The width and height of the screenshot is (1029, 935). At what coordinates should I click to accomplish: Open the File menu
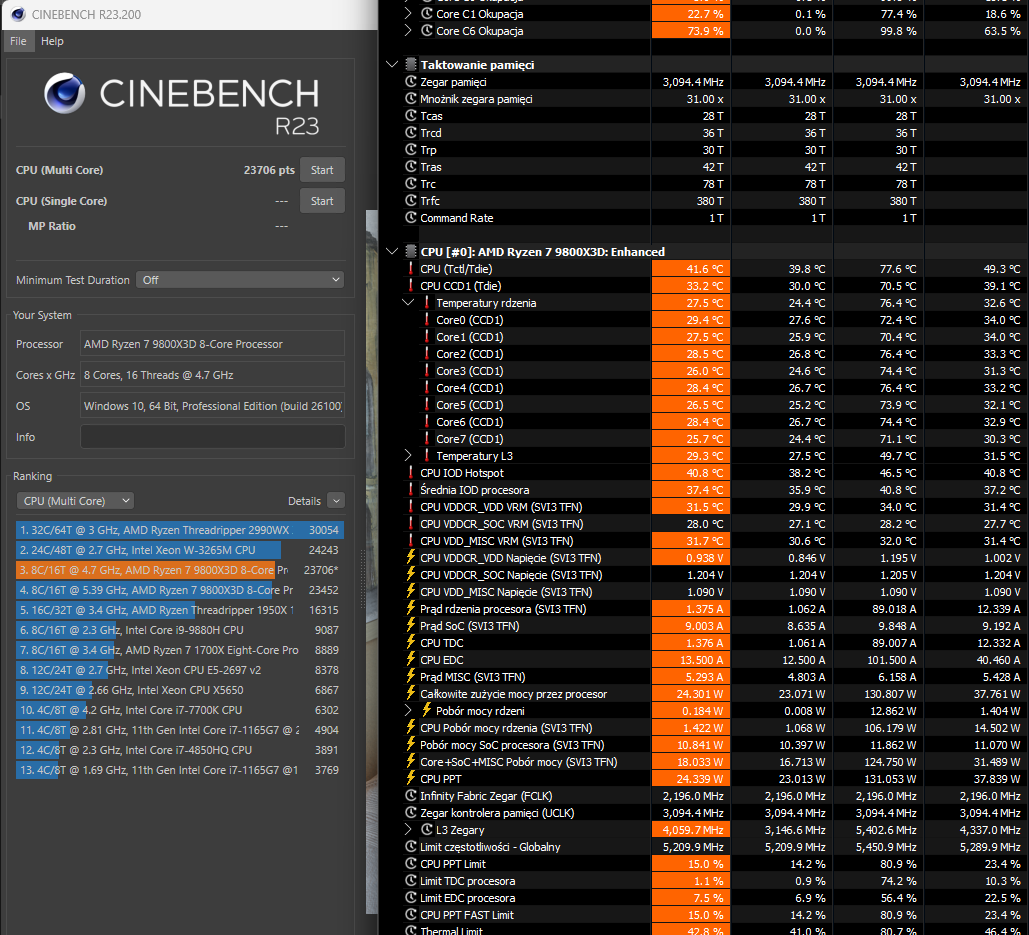tap(18, 41)
